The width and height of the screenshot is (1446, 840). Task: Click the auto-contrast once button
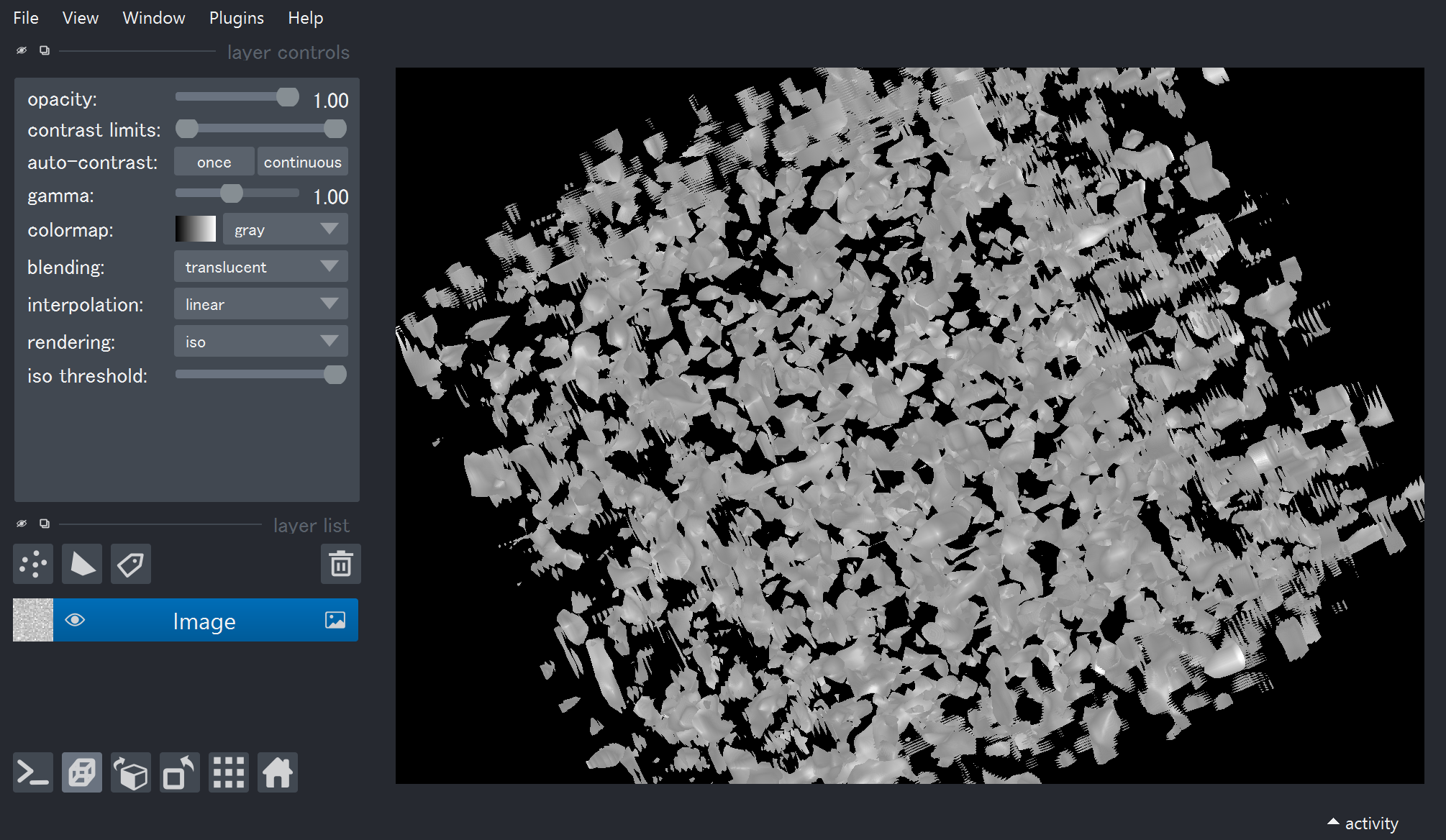point(214,162)
